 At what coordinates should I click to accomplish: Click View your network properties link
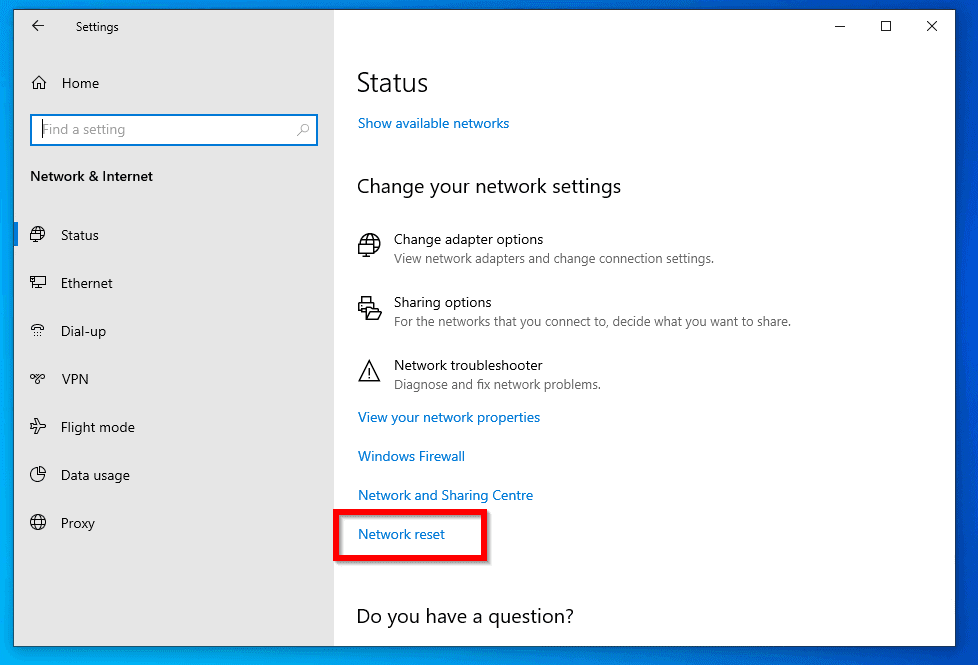[448, 417]
